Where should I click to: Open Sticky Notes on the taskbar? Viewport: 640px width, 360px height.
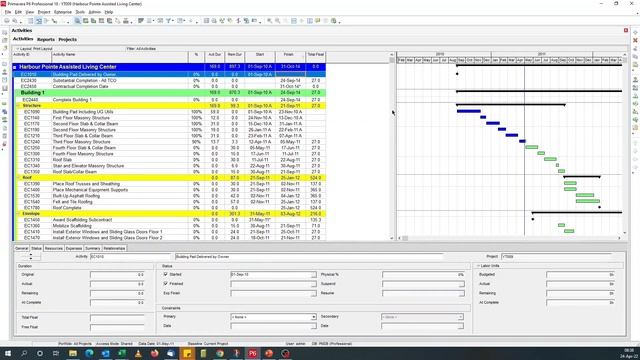coord(187,353)
